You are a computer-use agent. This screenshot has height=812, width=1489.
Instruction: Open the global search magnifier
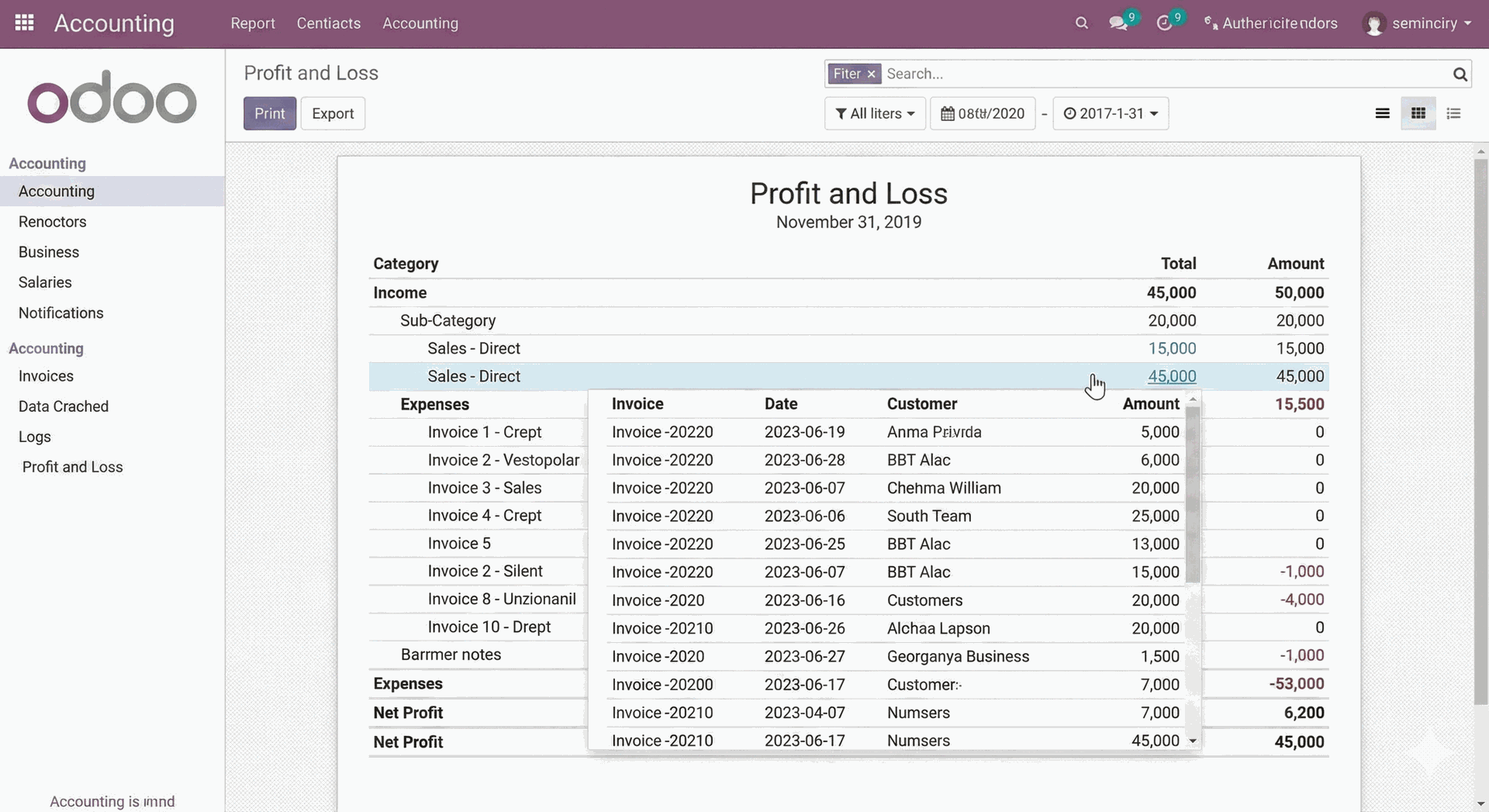point(1081,23)
